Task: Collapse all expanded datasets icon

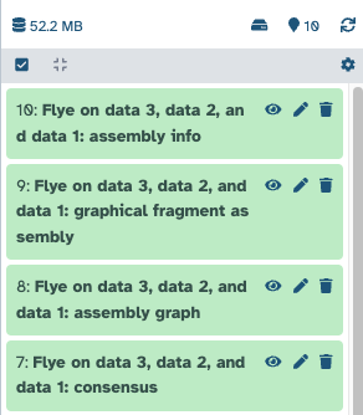Action: coord(60,65)
